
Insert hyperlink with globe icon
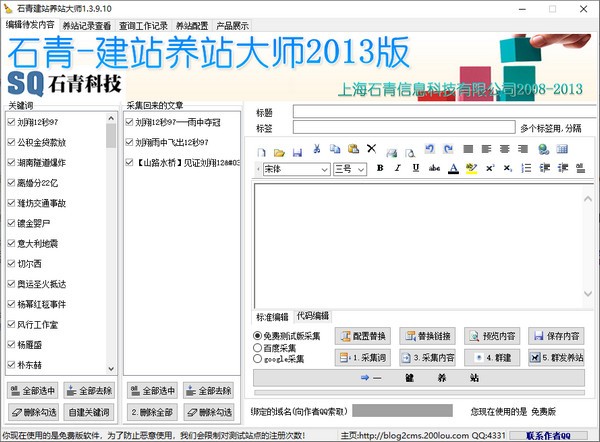(543, 149)
